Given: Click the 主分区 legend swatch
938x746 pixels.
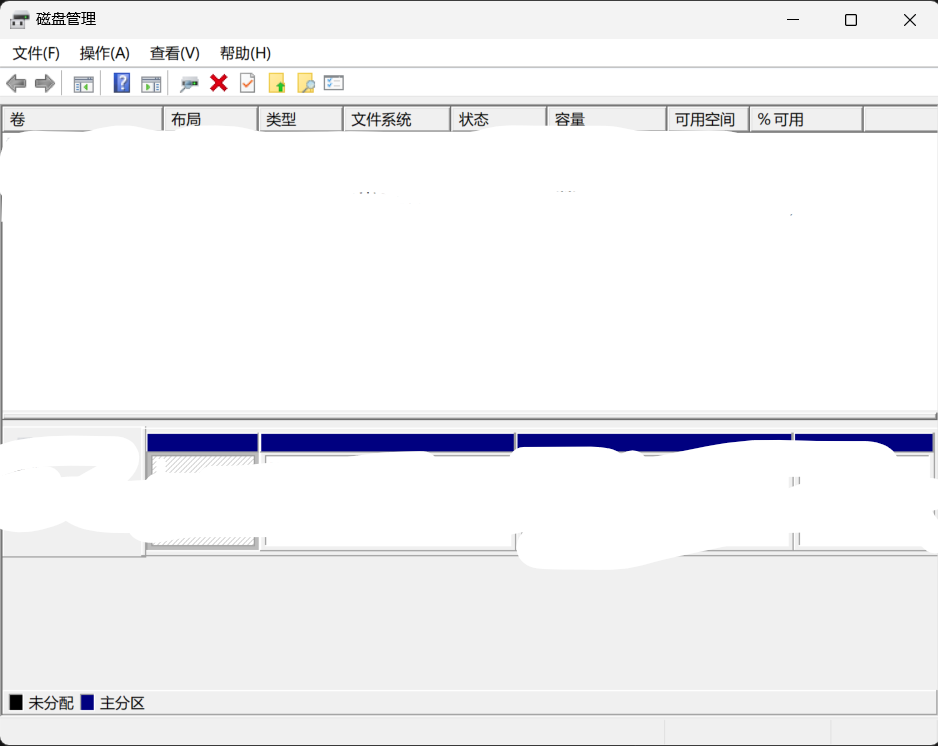Looking at the screenshot, I should coord(88,703).
